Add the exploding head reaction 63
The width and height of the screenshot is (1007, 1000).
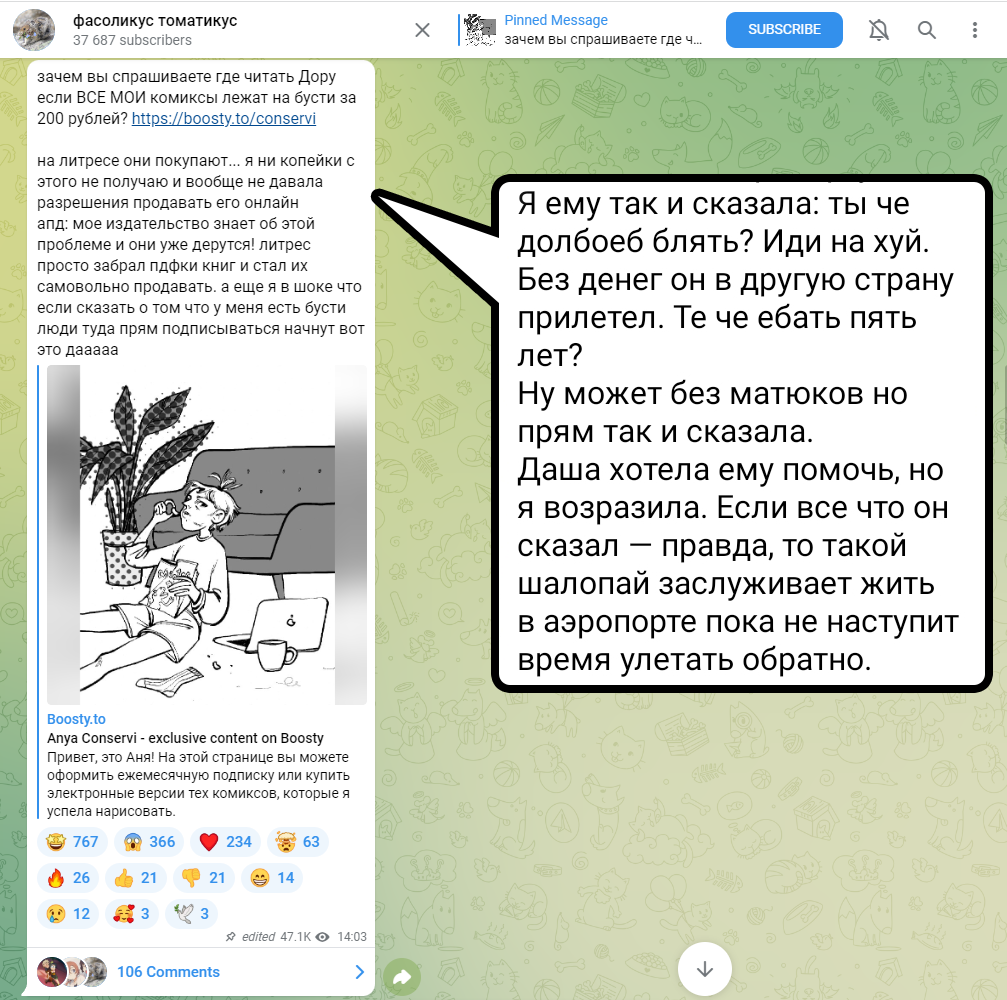tap(298, 841)
